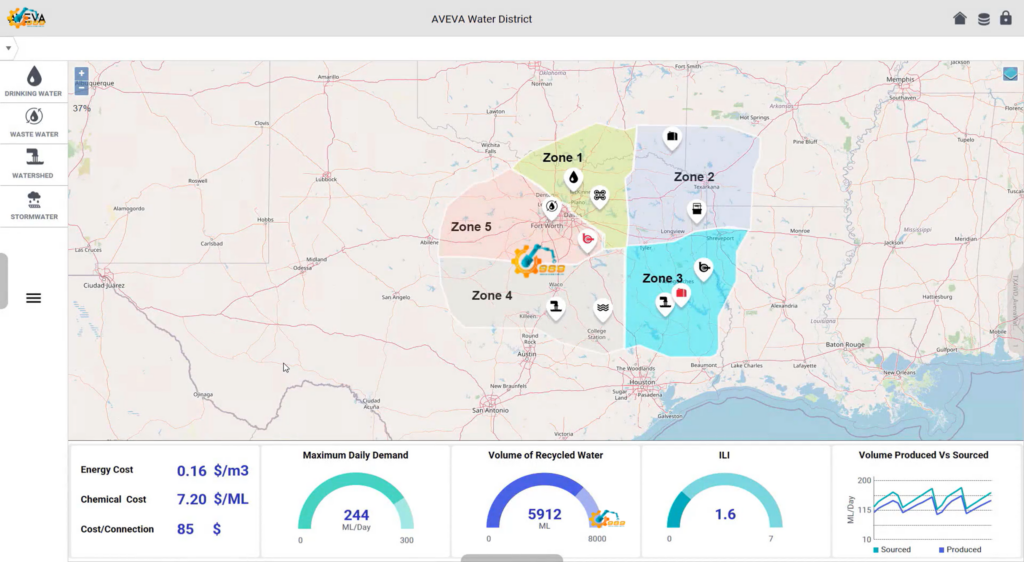Open the hamburger menu in the sidebar
Viewport: 1024px width, 562px height.
pos(33,298)
